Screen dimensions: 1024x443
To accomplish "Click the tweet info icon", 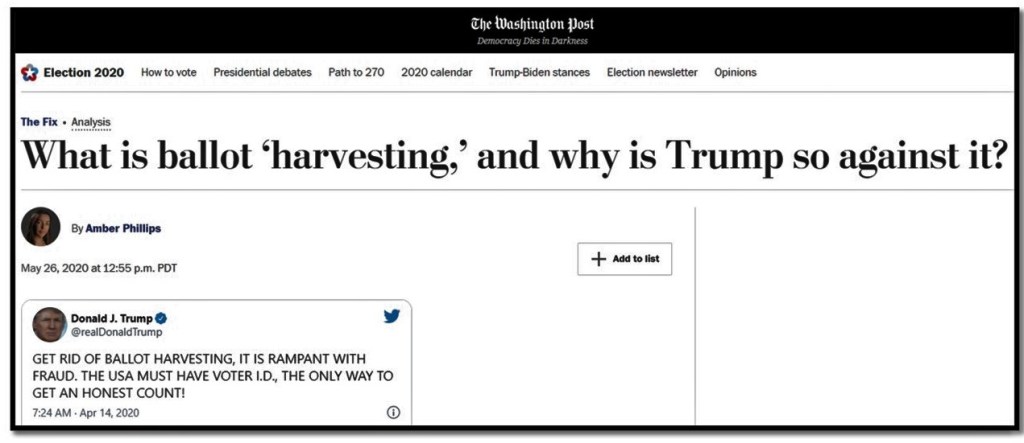I will click(393, 412).
